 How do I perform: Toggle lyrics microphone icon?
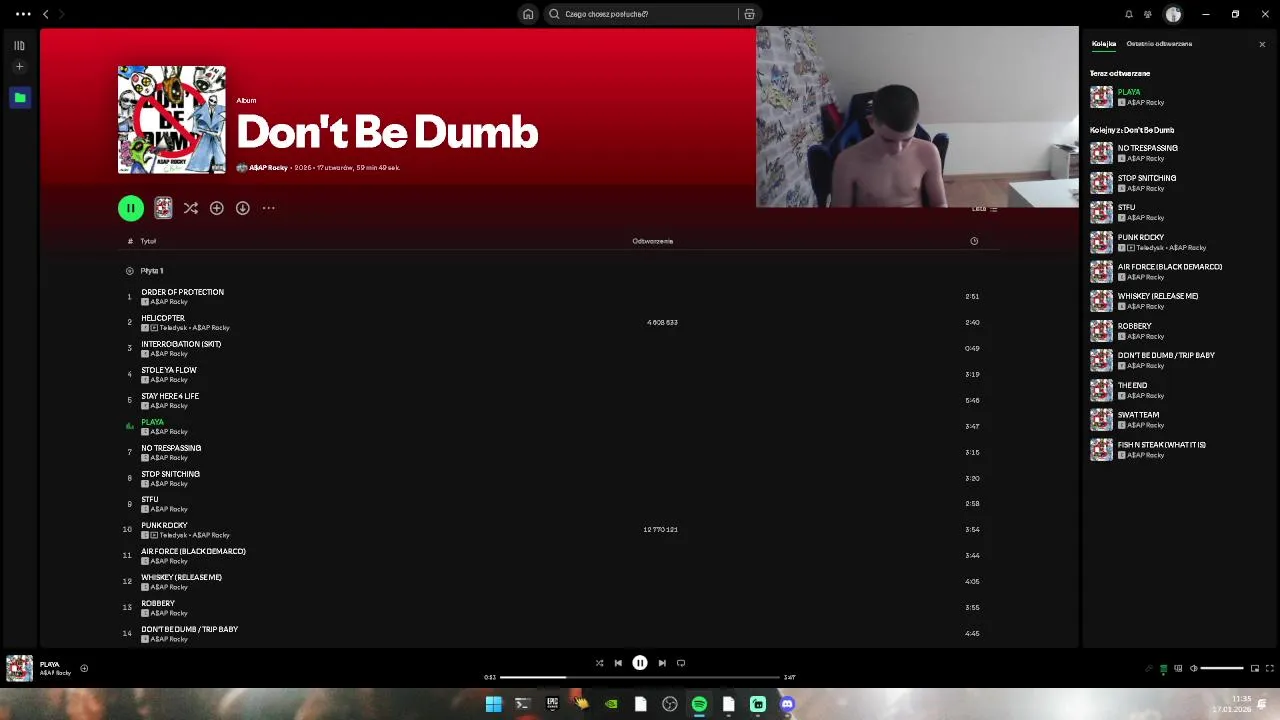[x=1148, y=668]
